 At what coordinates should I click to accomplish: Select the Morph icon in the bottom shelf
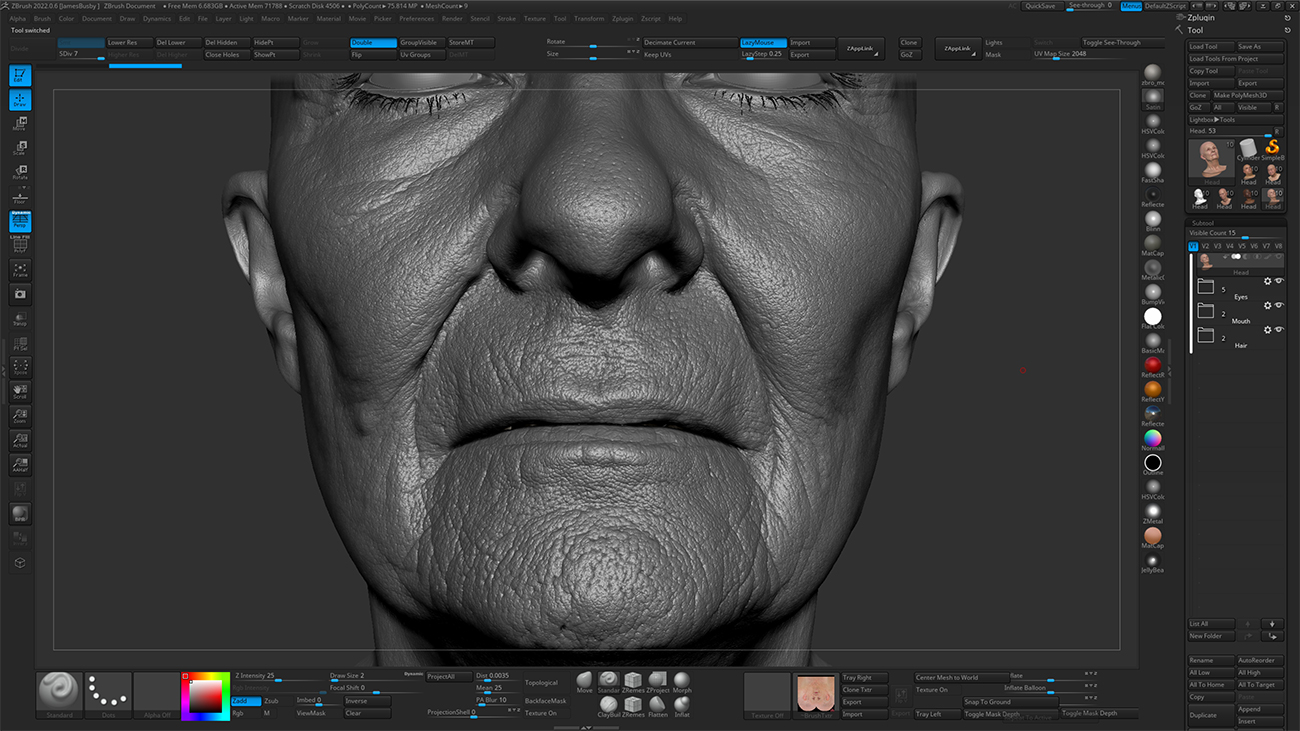click(682, 680)
